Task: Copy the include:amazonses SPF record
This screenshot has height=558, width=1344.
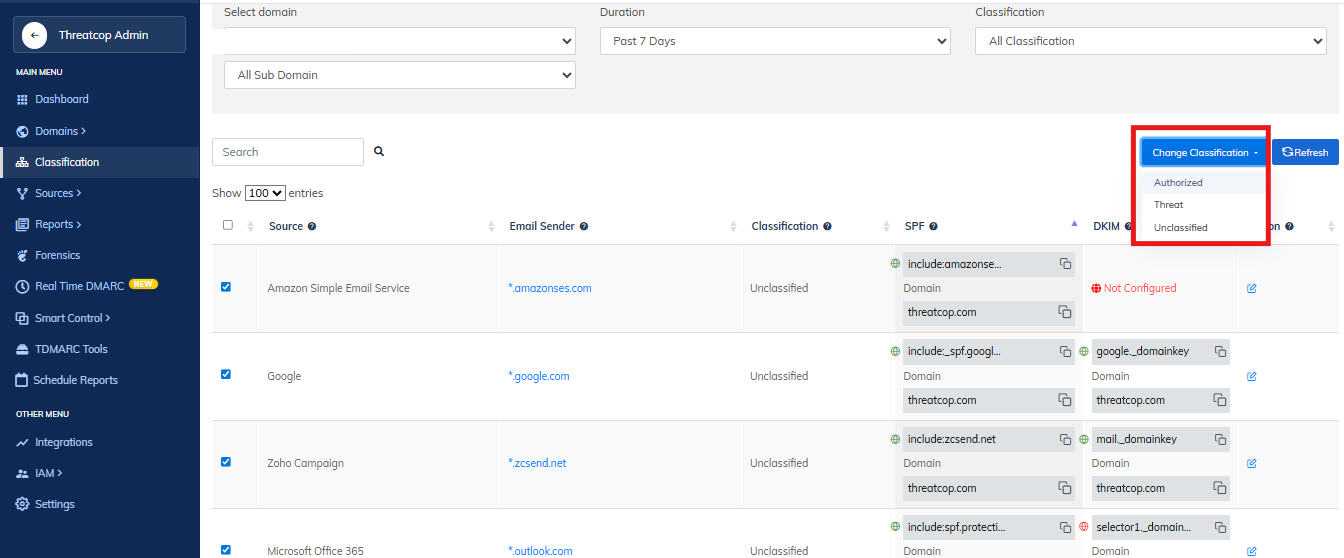Action: point(1065,264)
